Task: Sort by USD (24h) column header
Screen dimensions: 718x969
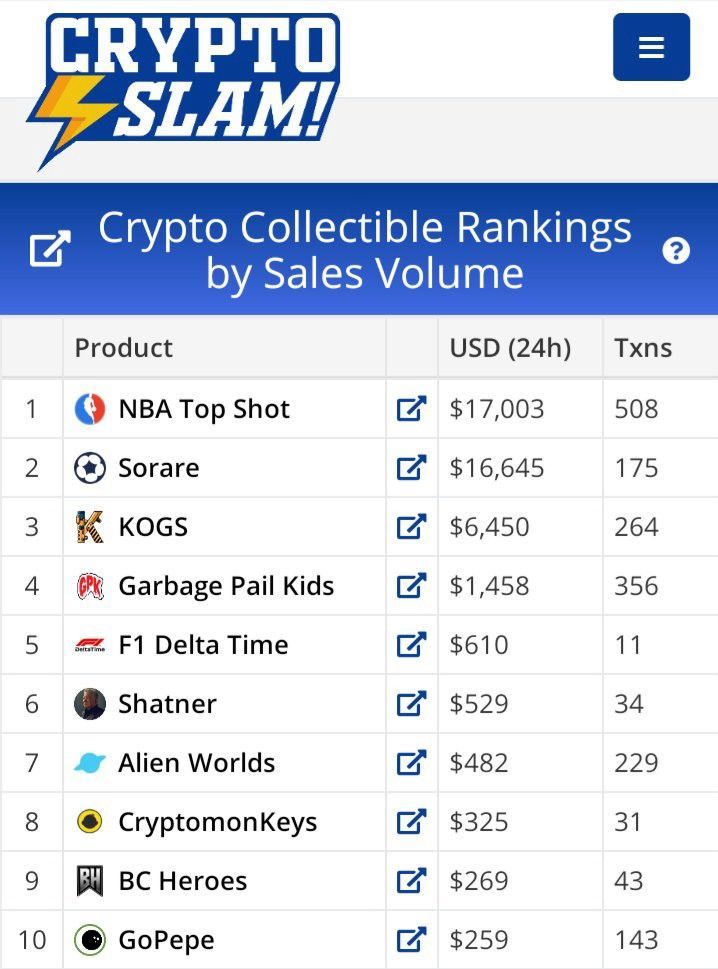Action: coord(510,348)
